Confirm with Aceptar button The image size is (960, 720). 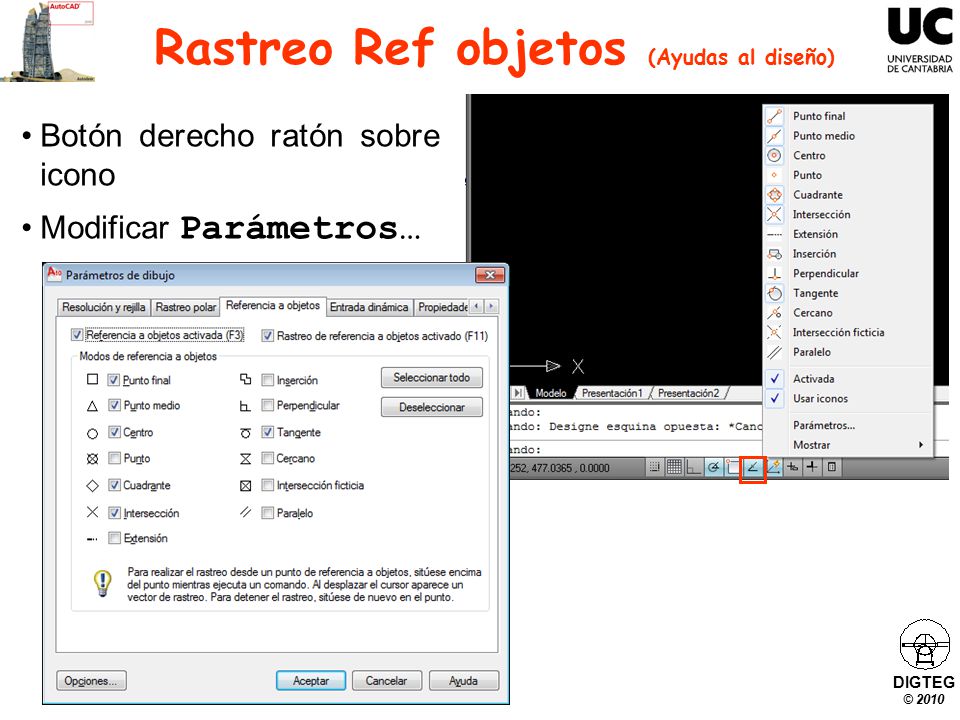click(x=310, y=681)
